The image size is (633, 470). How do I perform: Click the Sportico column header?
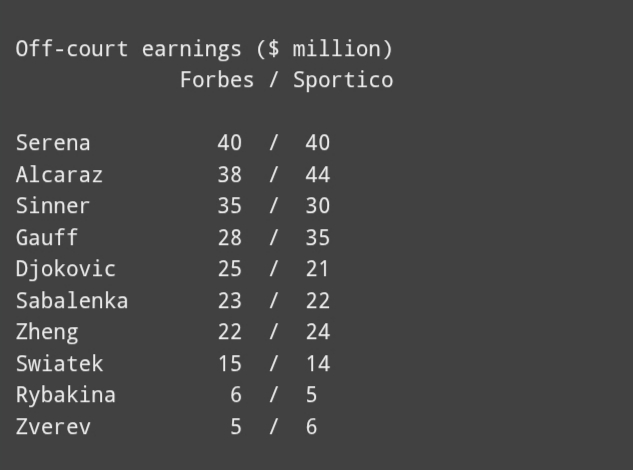pyautogui.click(x=343, y=80)
